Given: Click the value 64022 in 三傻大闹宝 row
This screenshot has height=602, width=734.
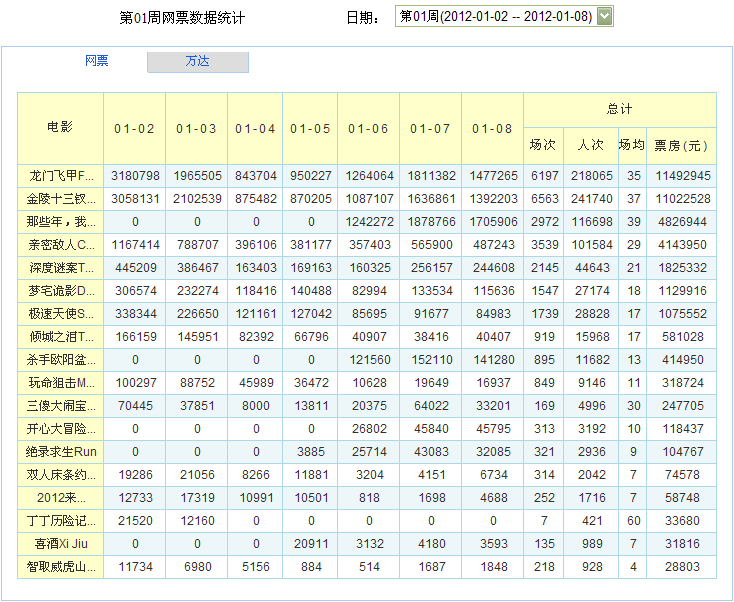Looking at the screenshot, I should [432, 406].
